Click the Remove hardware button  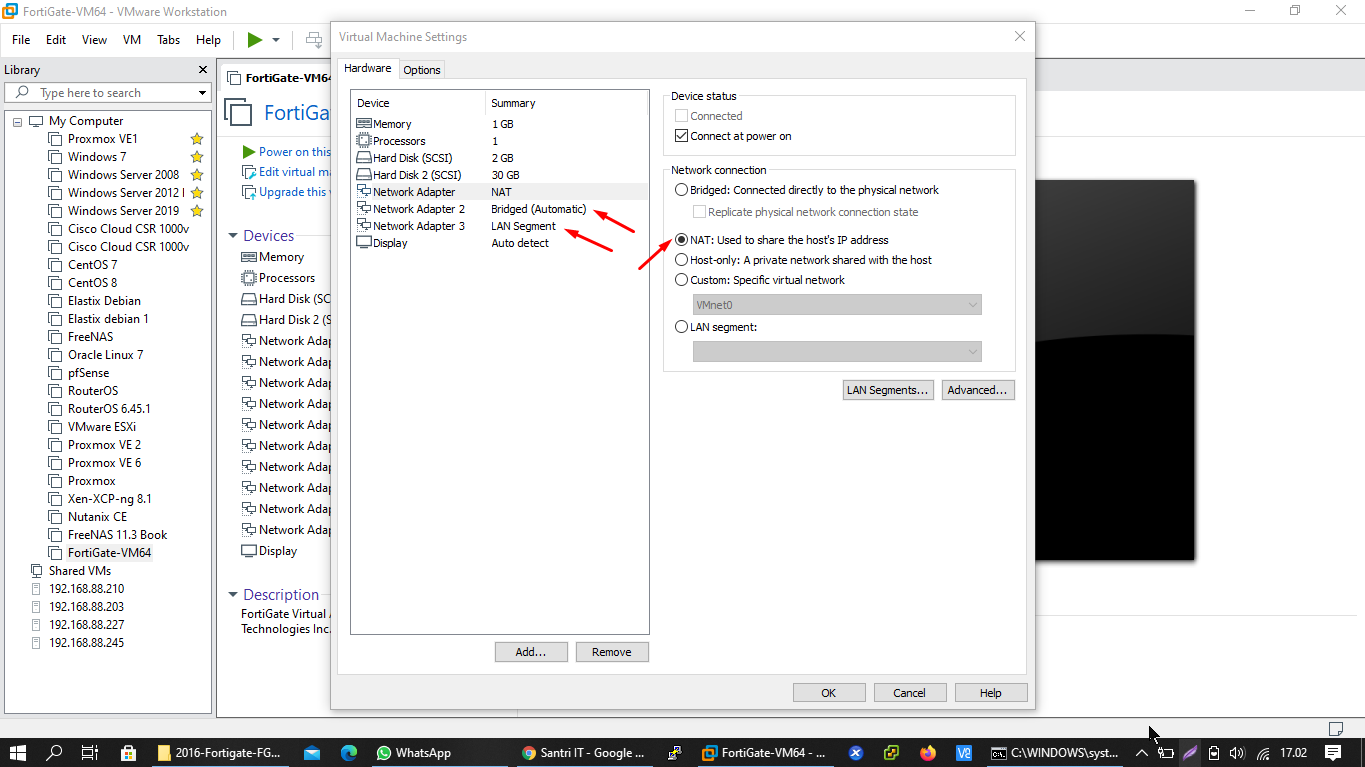pyautogui.click(x=612, y=652)
